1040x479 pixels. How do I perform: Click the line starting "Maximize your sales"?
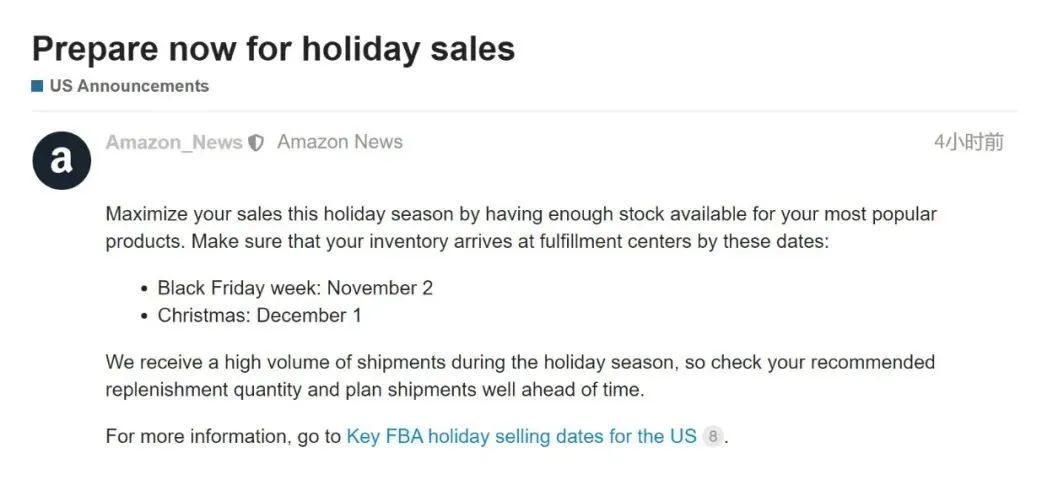point(520,214)
